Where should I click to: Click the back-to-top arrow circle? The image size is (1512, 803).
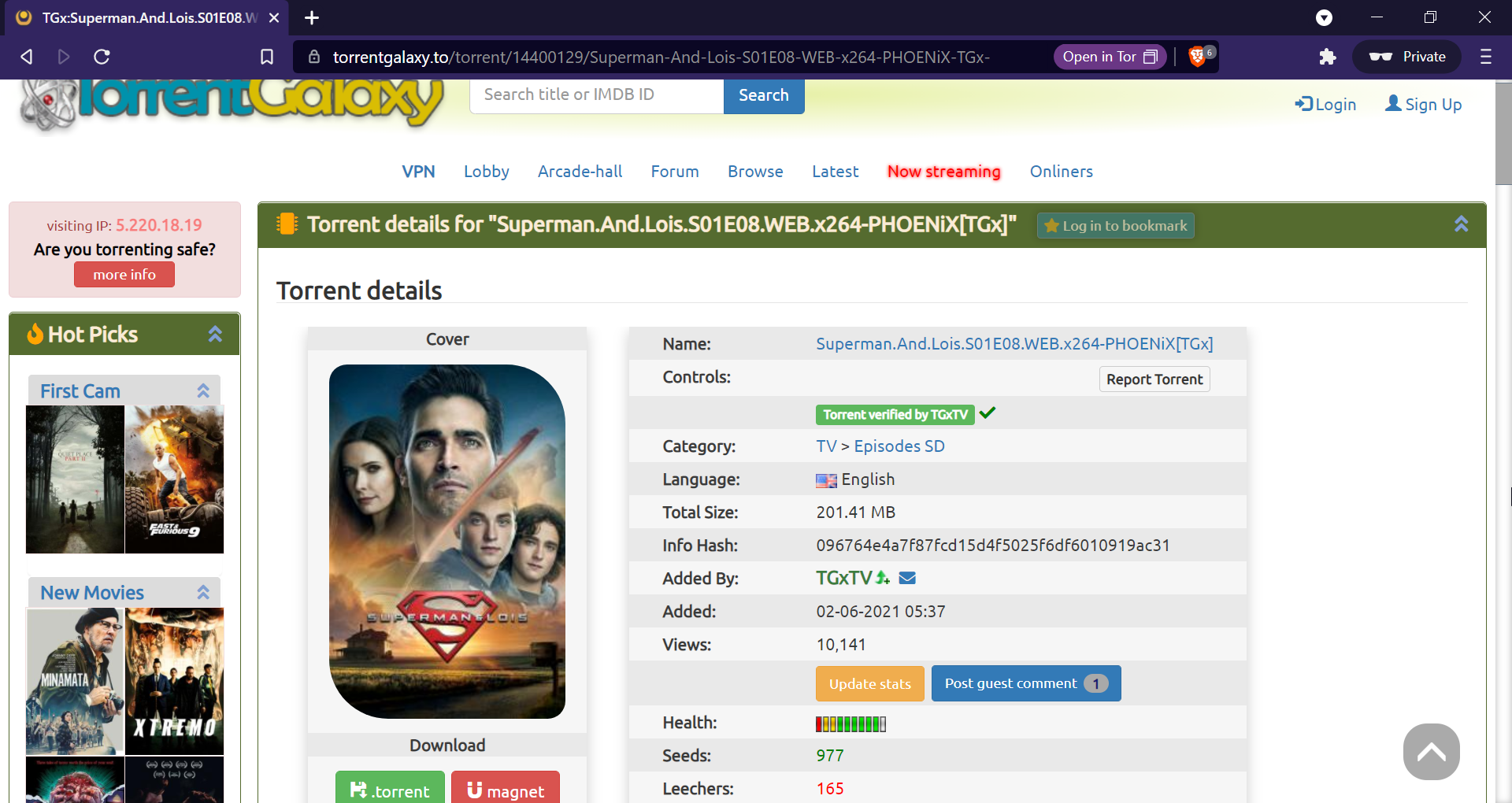pos(1431,752)
